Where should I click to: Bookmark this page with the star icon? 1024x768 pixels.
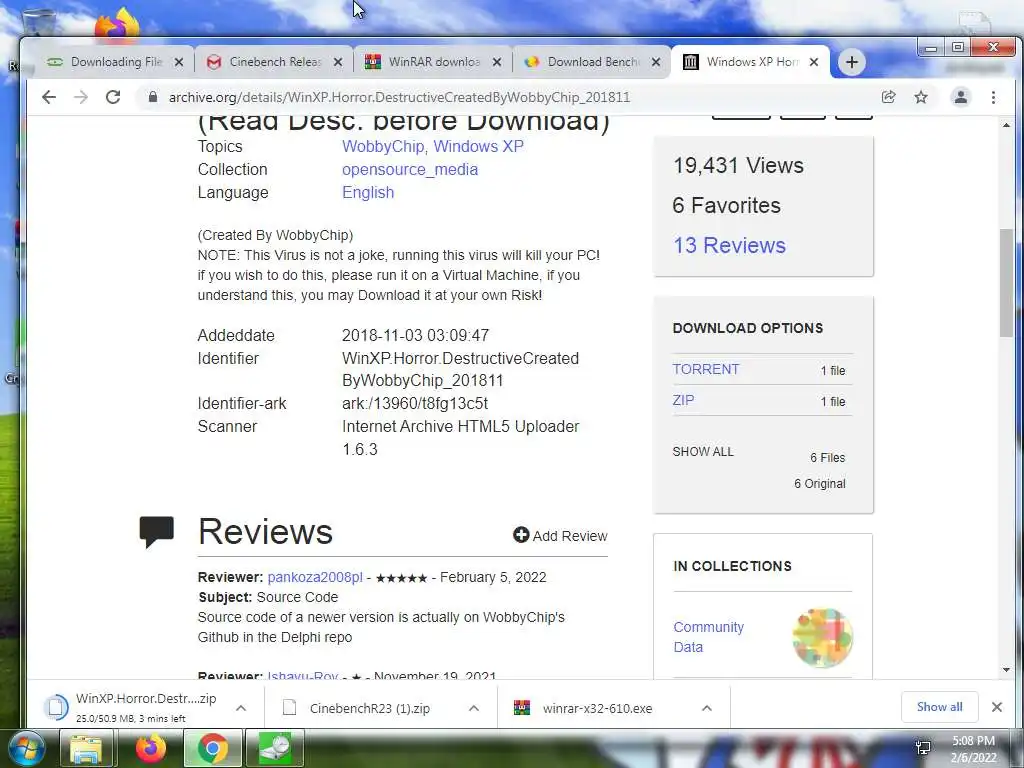pos(921,97)
